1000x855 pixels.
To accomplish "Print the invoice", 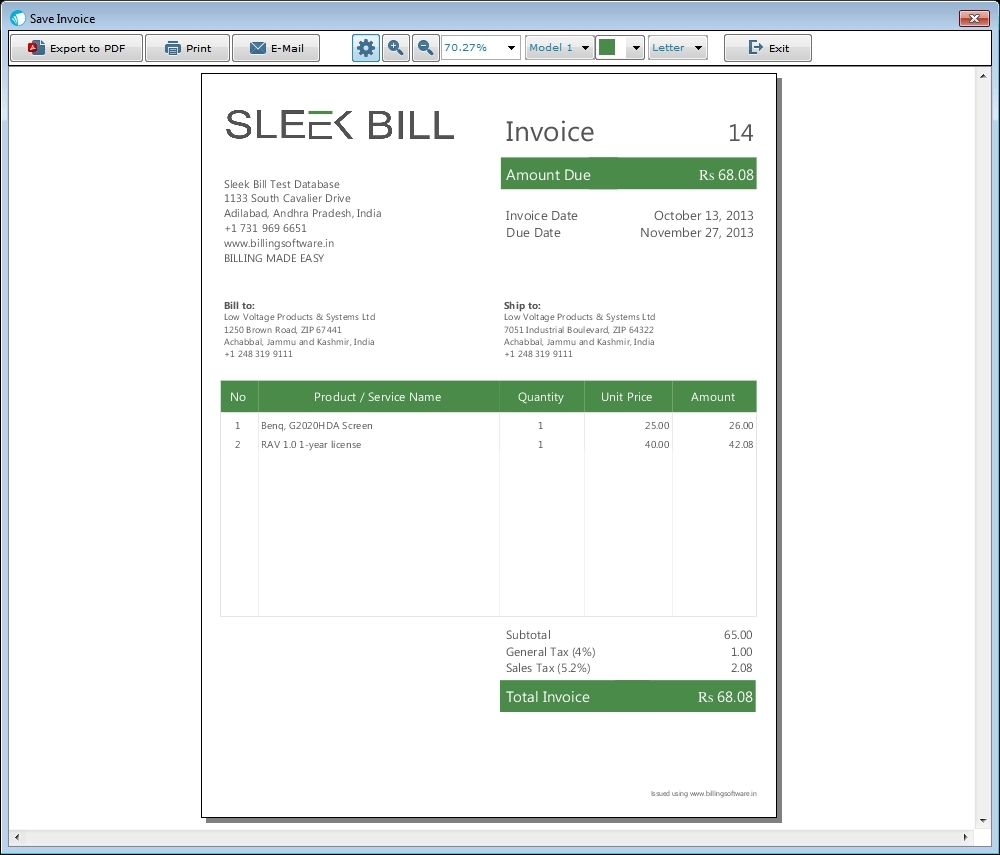I will point(188,48).
